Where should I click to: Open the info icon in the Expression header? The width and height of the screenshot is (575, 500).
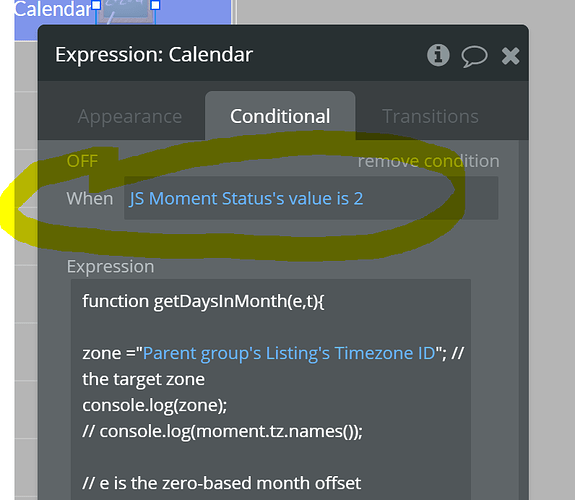coord(438,55)
